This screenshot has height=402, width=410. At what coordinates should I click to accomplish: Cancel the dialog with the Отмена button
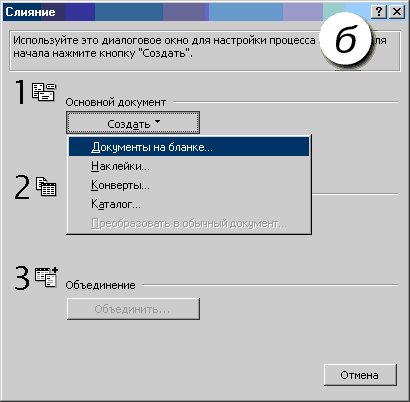tap(360, 375)
